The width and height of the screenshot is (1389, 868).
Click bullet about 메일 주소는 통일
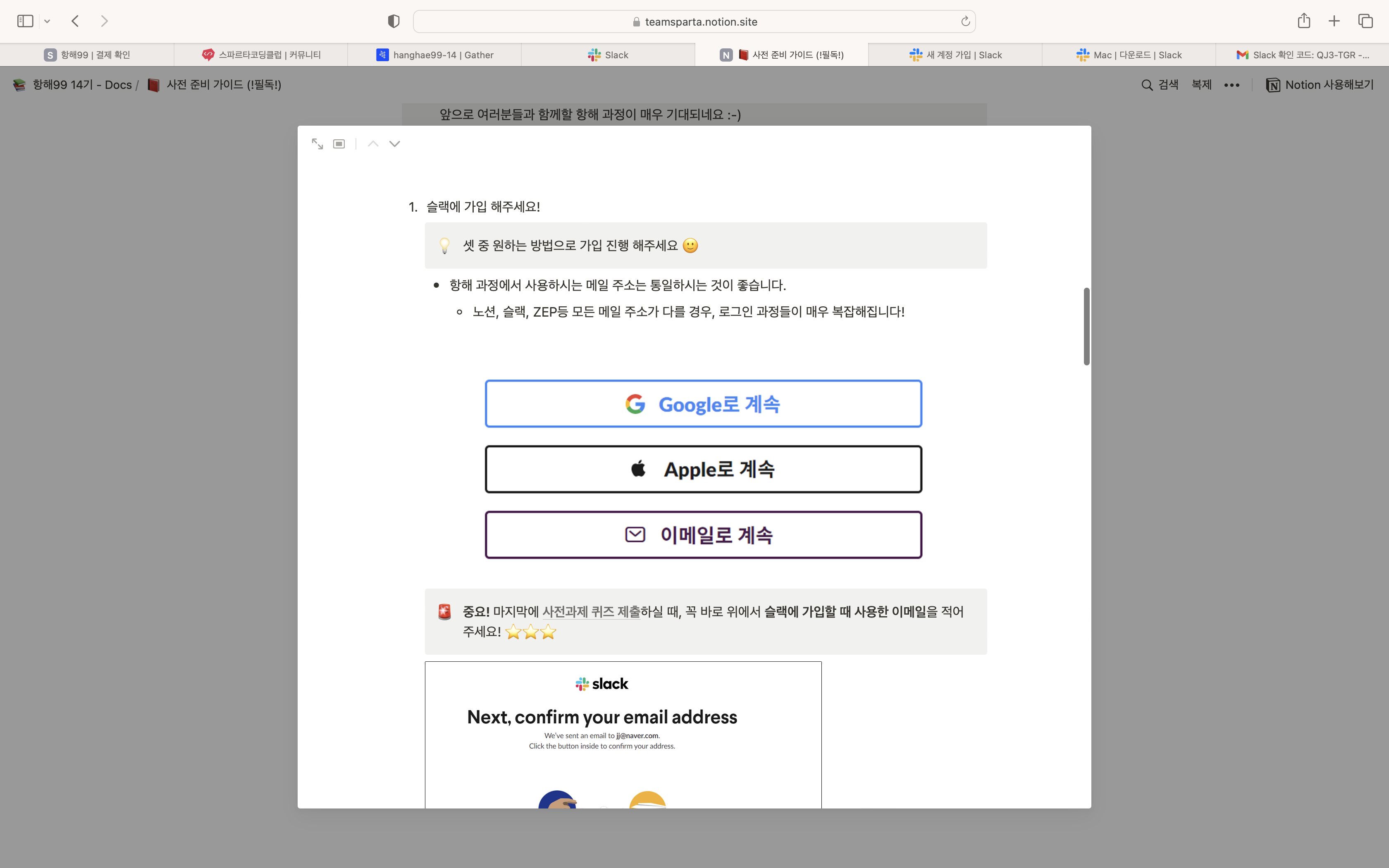point(618,285)
